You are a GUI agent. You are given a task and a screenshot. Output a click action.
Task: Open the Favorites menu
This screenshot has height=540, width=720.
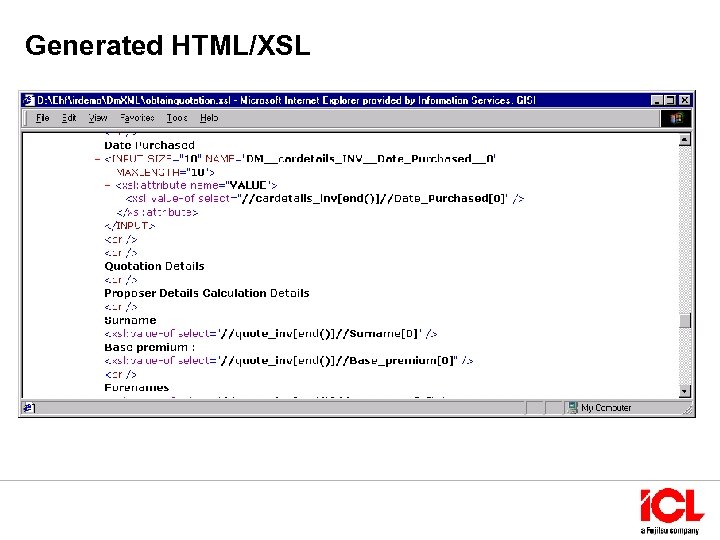(x=137, y=118)
